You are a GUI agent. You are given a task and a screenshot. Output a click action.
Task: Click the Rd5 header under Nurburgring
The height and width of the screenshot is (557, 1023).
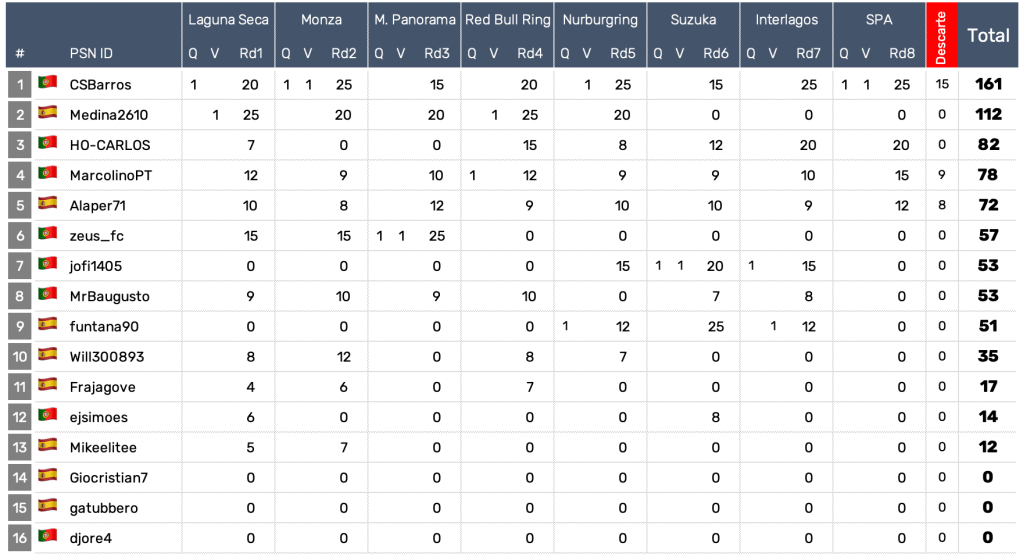(621, 54)
